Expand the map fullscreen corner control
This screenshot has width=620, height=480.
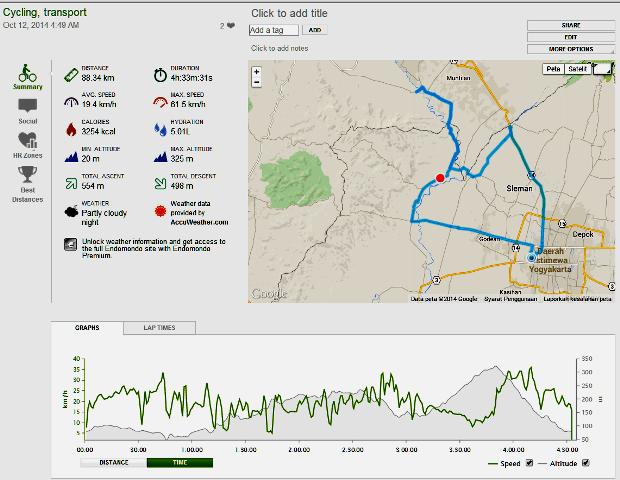(602, 69)
